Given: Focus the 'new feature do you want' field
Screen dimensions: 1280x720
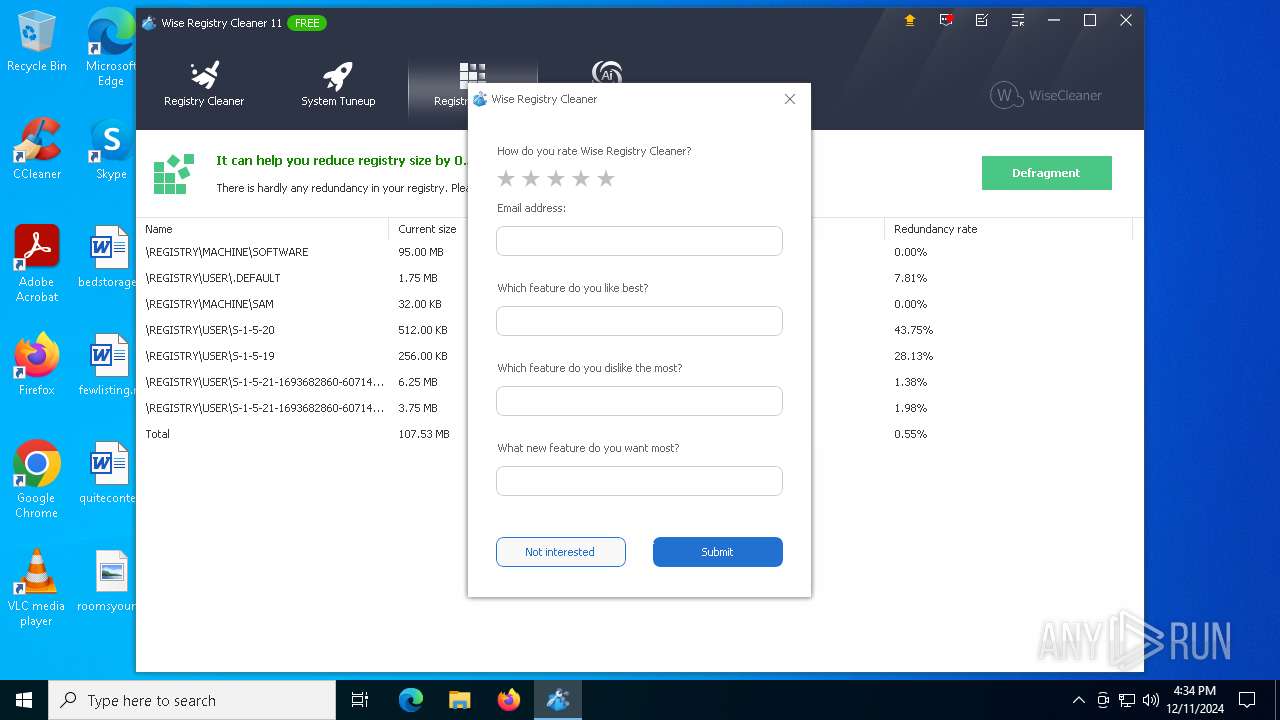Looking at the screenshot, I should 639,481.
